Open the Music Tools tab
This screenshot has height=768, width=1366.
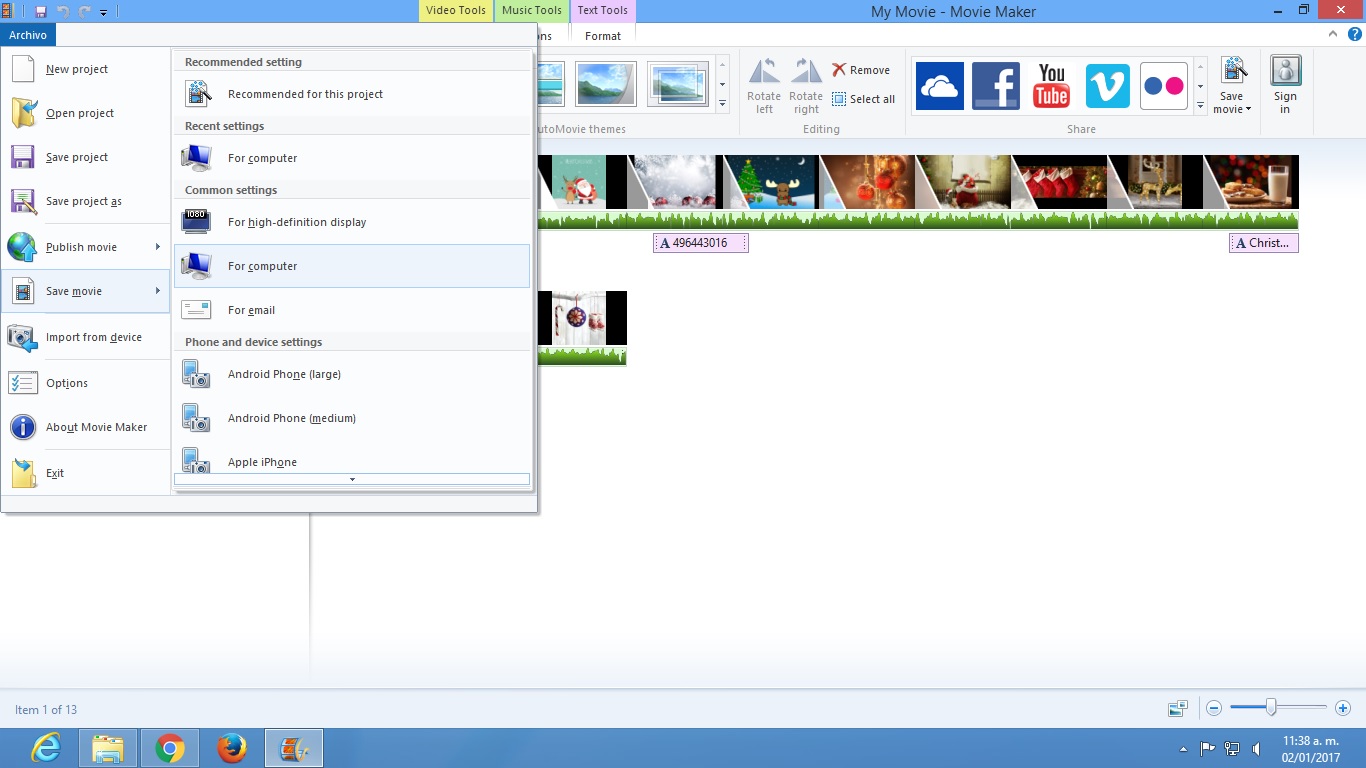[530, 11]
